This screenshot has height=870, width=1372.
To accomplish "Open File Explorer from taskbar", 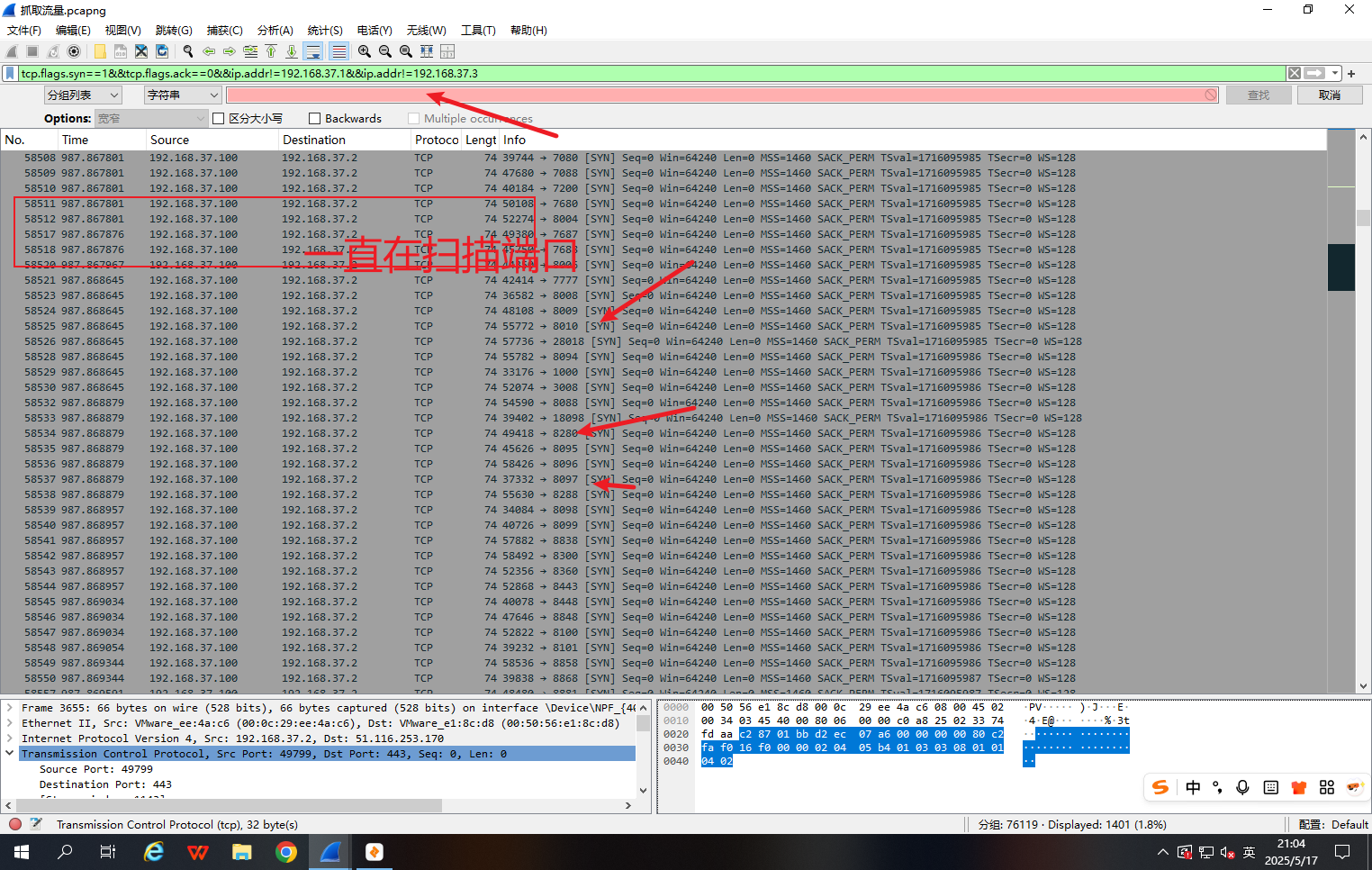I will 242,852.
